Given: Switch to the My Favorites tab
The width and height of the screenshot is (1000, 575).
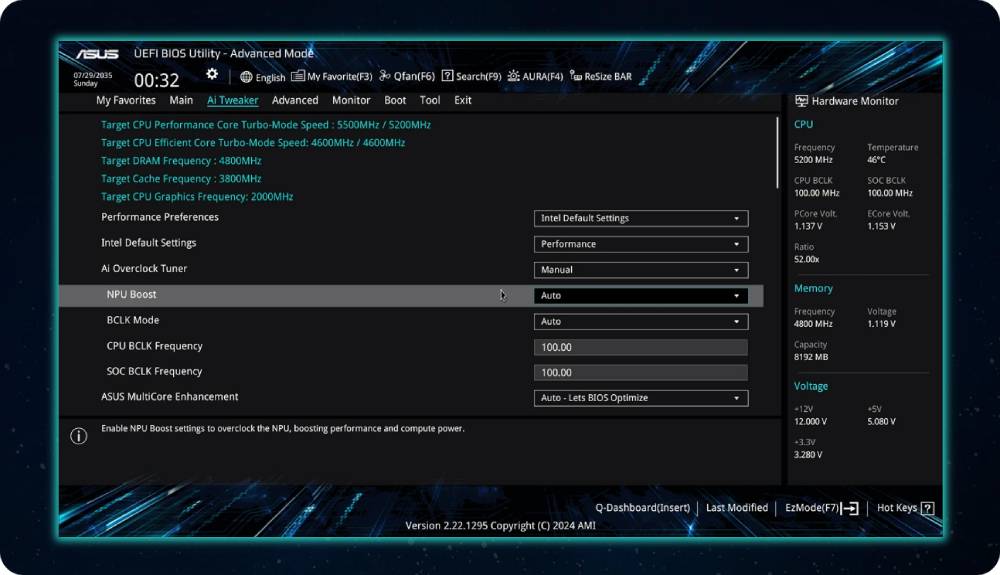Looking at the screenshot, I should click(x=126, y=100).
